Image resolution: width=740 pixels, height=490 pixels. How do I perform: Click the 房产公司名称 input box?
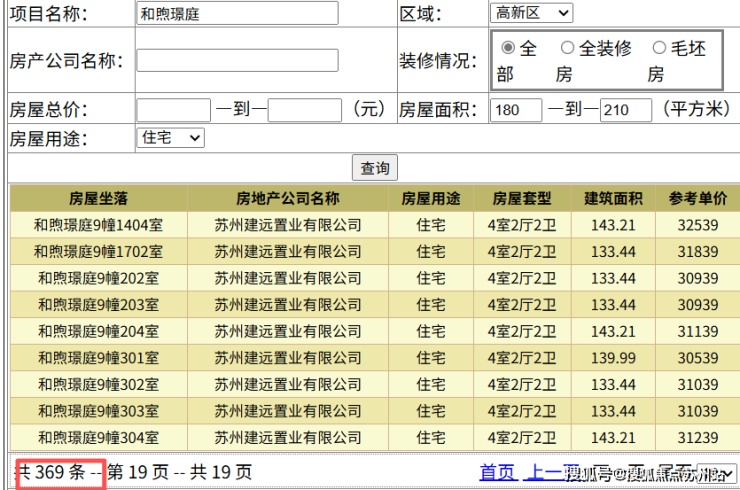236,60
